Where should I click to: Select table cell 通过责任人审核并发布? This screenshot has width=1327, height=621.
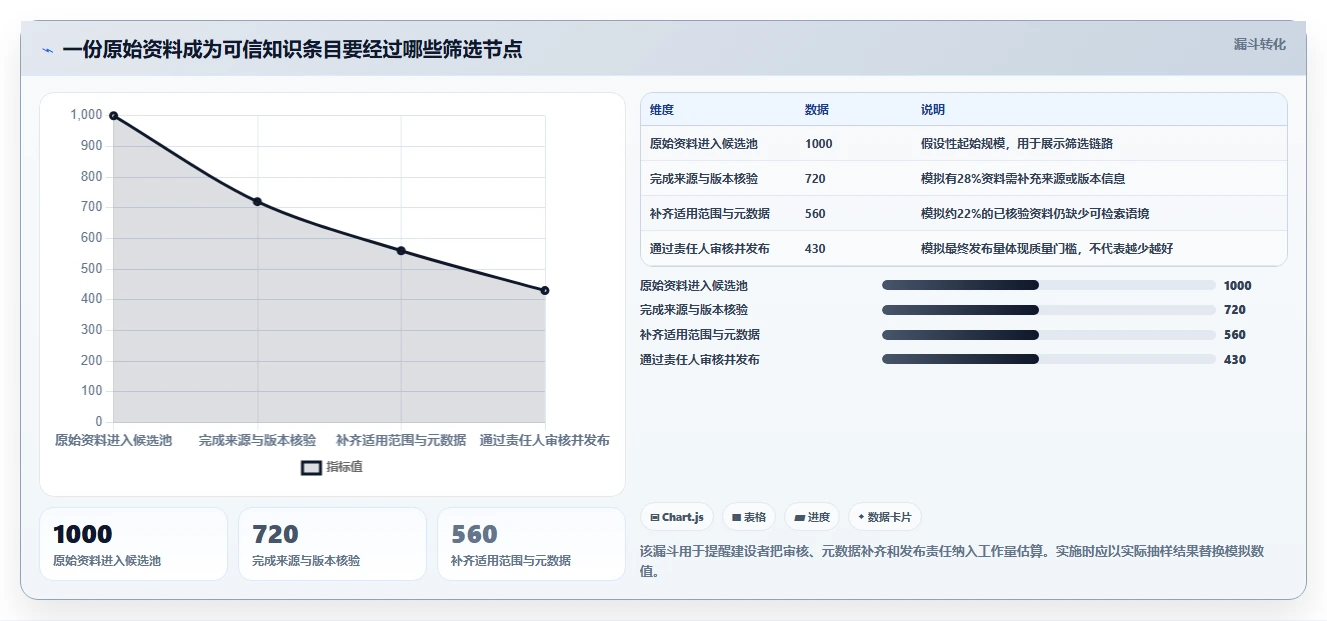pos(709,248)
